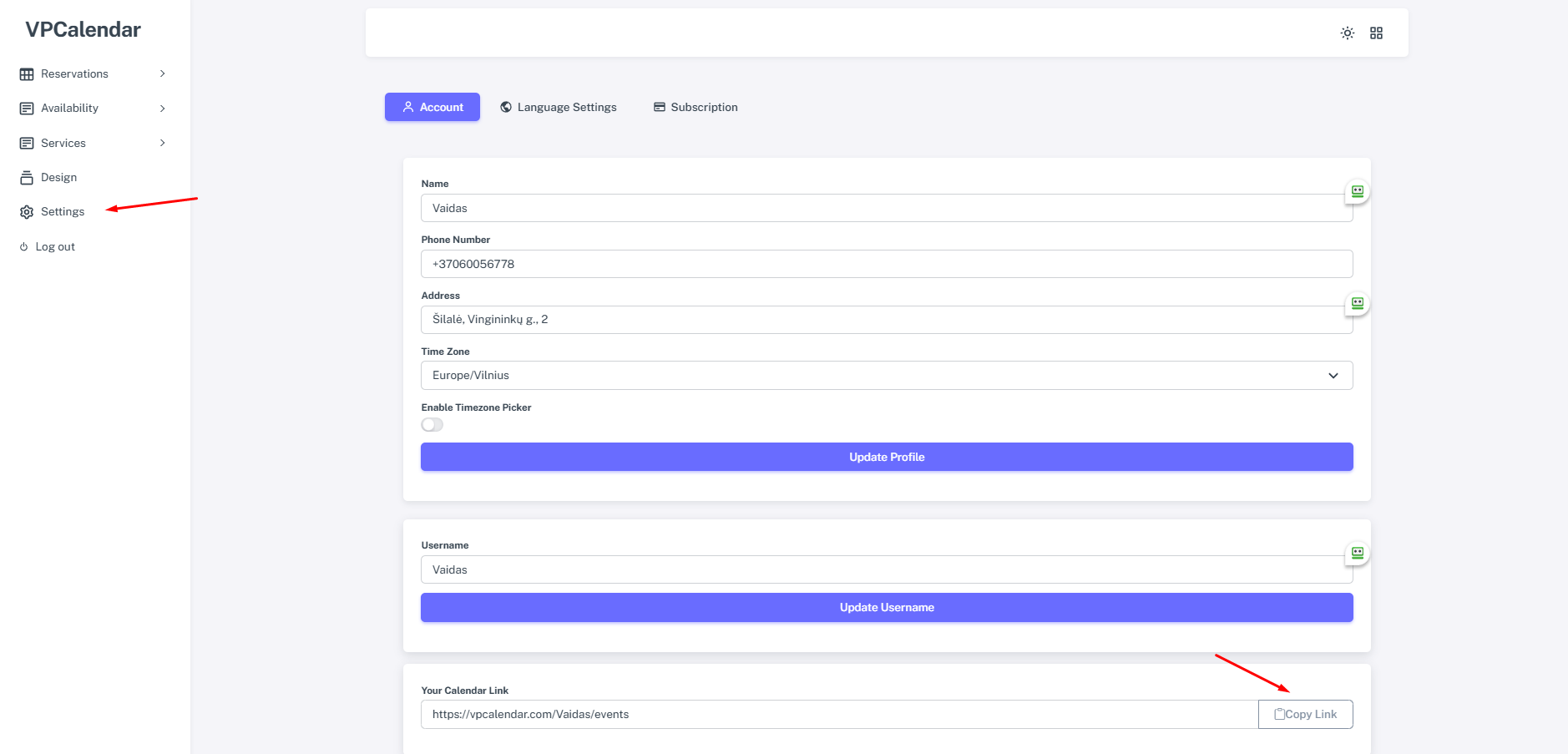This screenshot has width=1568, height=754.
Task: Click the Design icon in sidebar
Action: pyautogui.click(x=27, y=178)
